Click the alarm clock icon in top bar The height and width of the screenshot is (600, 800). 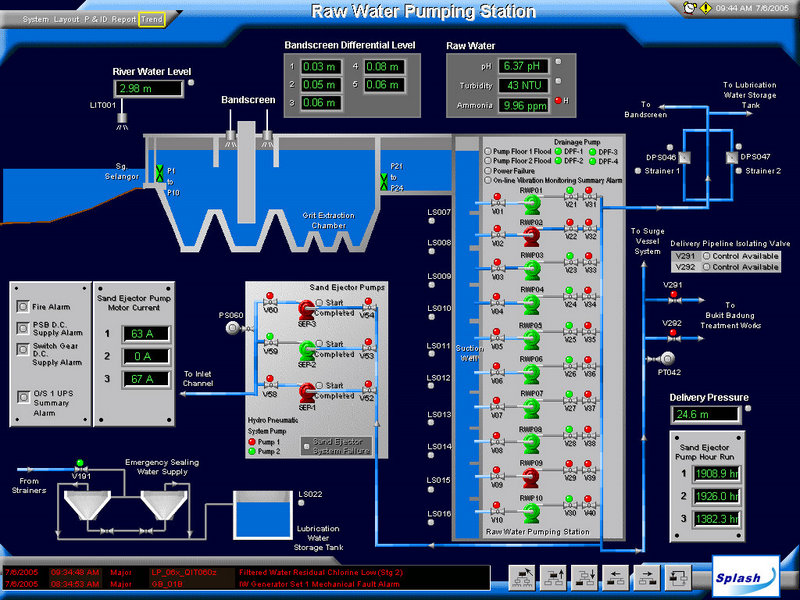689,8
